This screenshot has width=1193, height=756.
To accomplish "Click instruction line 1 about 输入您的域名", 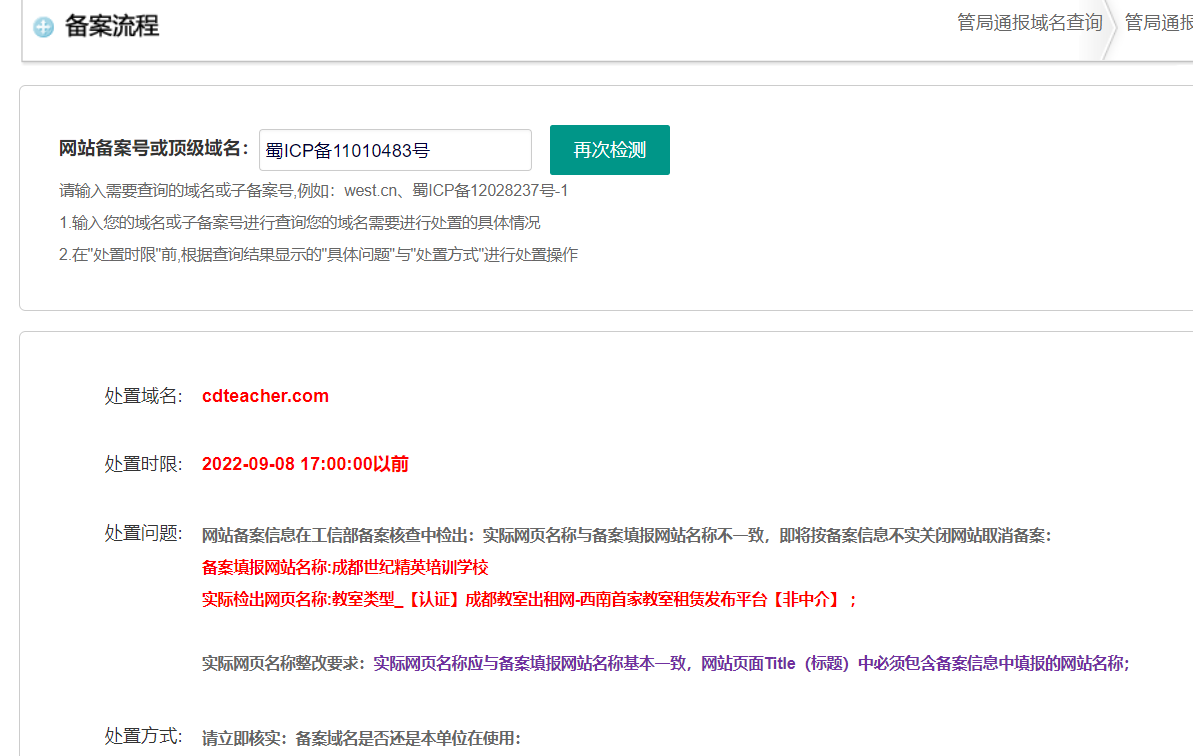I will click(x=299, y=222).
